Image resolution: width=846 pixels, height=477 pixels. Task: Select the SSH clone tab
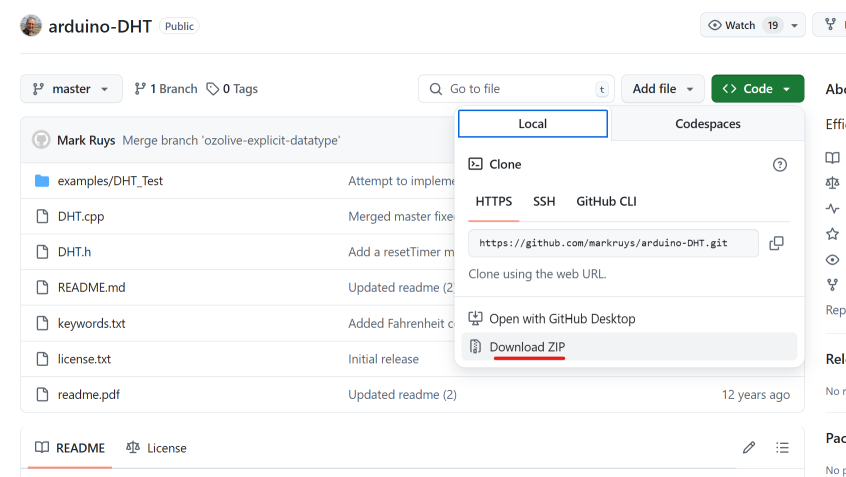click(x=544, y=201)
